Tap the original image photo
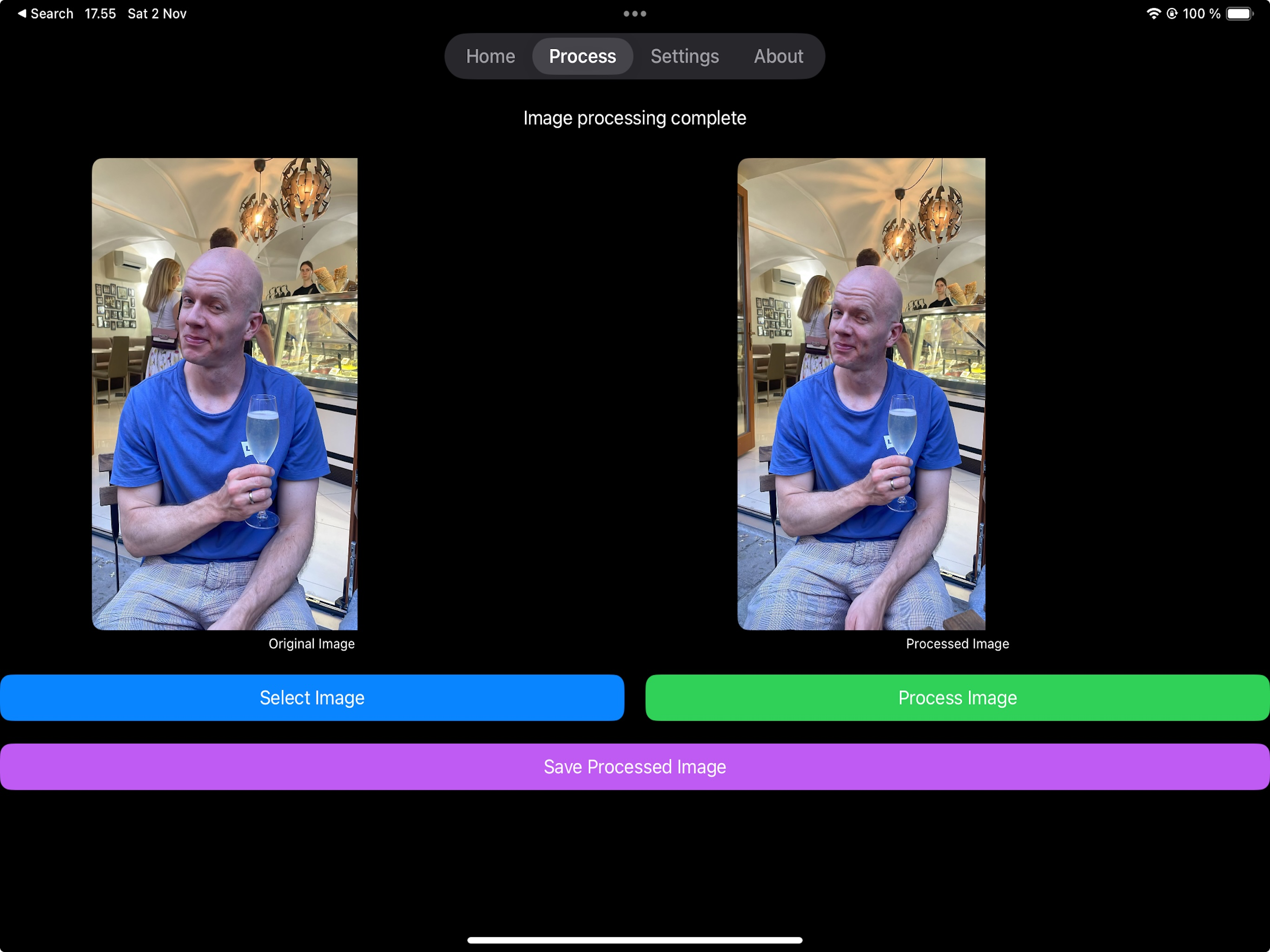The height and width of the screenshot is (952, 1270). [x=225, y=394]
